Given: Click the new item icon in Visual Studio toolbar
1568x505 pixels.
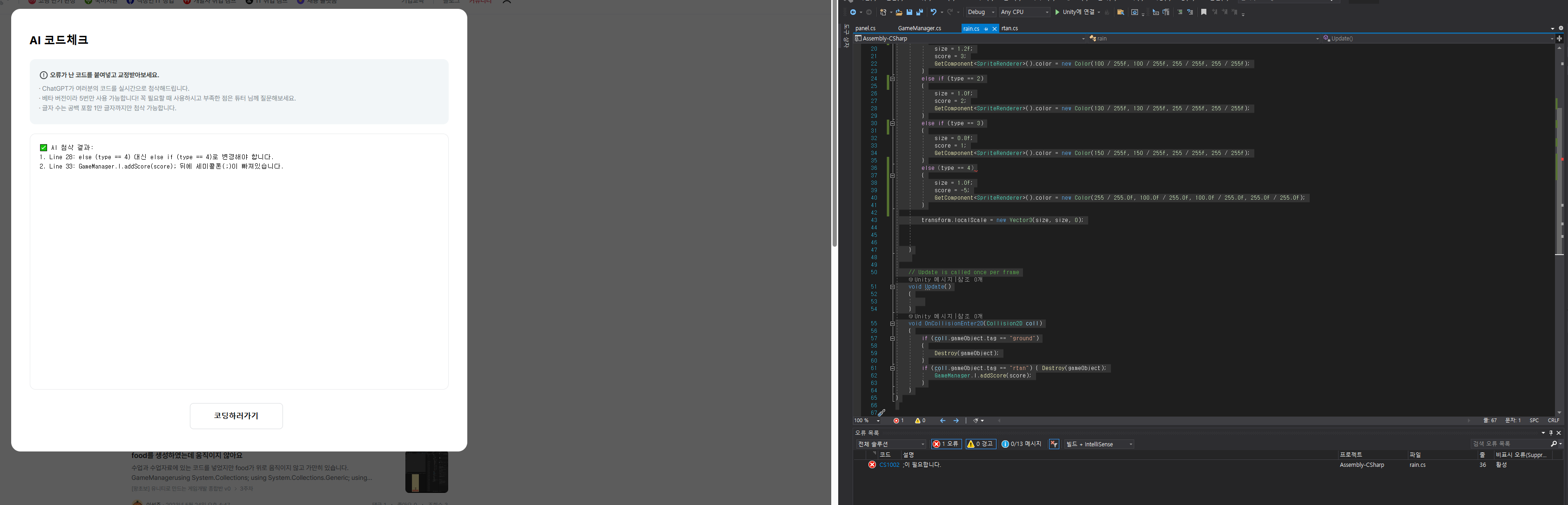Looking at the screenshot, I should coord(883,12).
